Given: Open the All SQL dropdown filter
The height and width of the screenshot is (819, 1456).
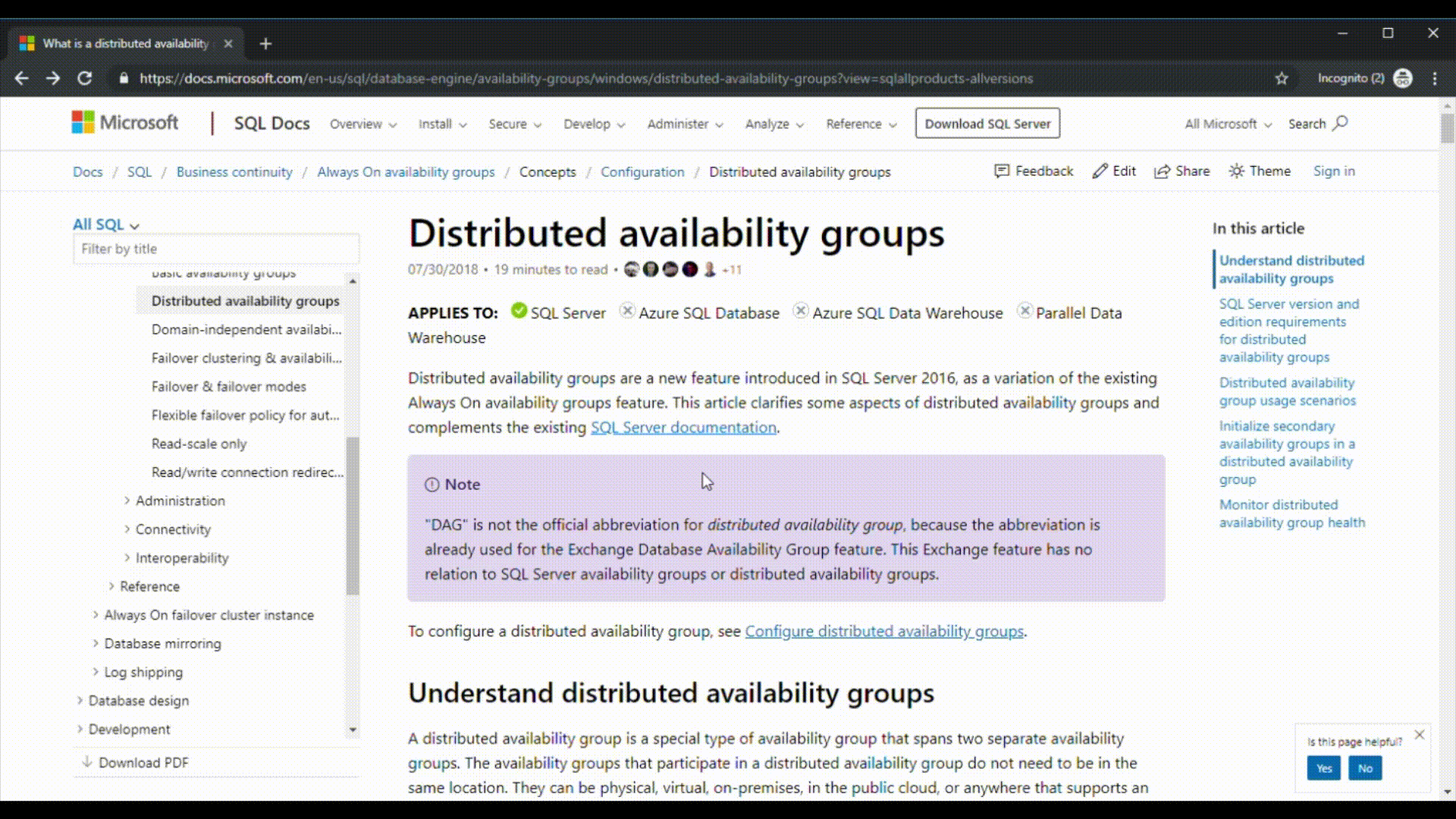Looking at the screenshot, I should pyautogui.click(x=105, y=224).
